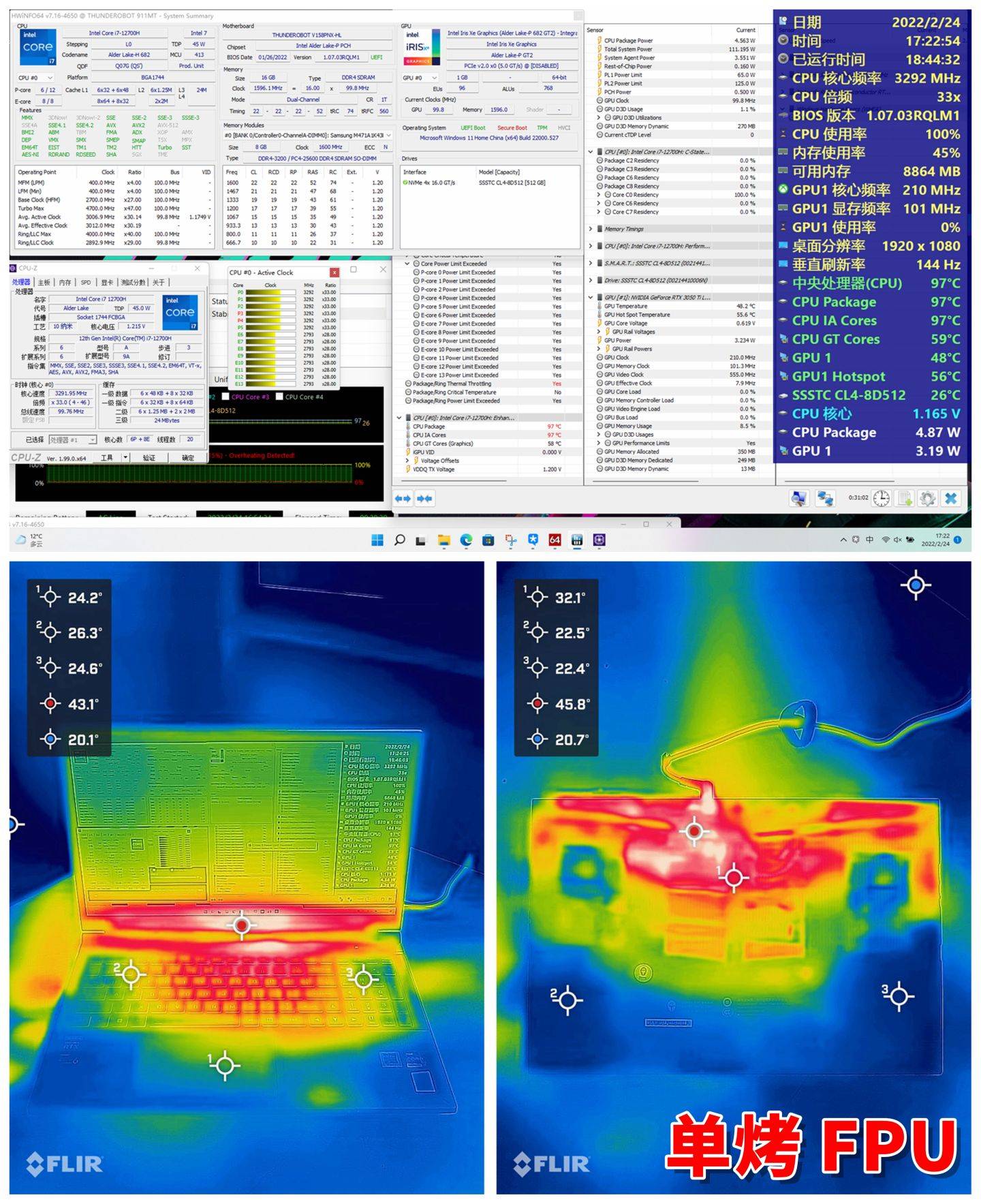Viewport: 981px width, 1204px height.
Task: Open AIDA64 taskbar icon
Action: (555, 540)
